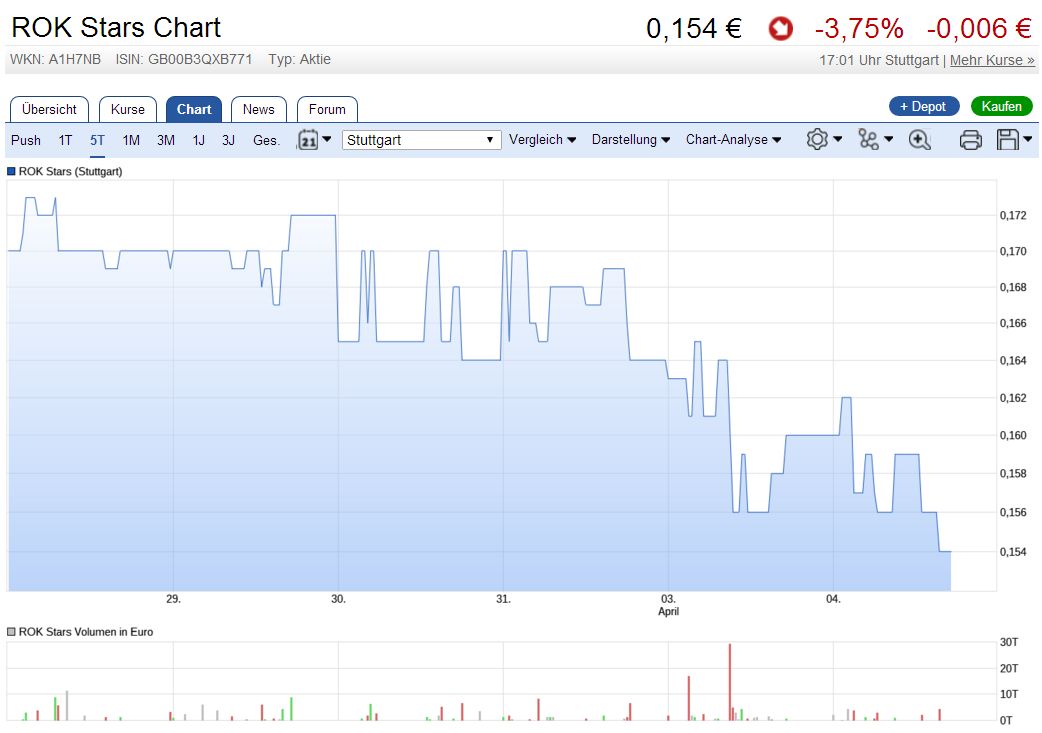The image size is (1042, 733).
Task: Click the 0,172 price axis label
Action: pos(1013,215)
